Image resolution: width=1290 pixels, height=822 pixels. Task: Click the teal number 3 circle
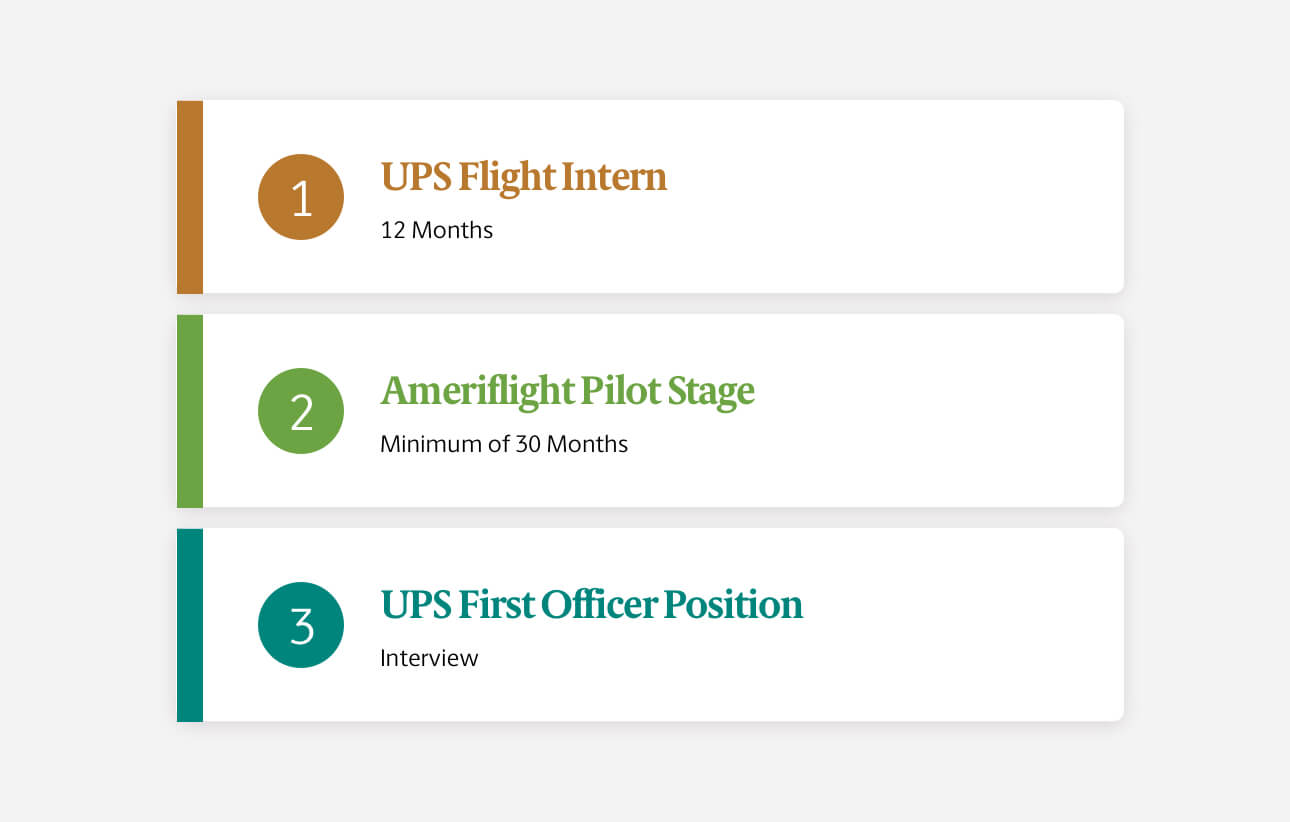pyautogui.click(x=301, y=625)
